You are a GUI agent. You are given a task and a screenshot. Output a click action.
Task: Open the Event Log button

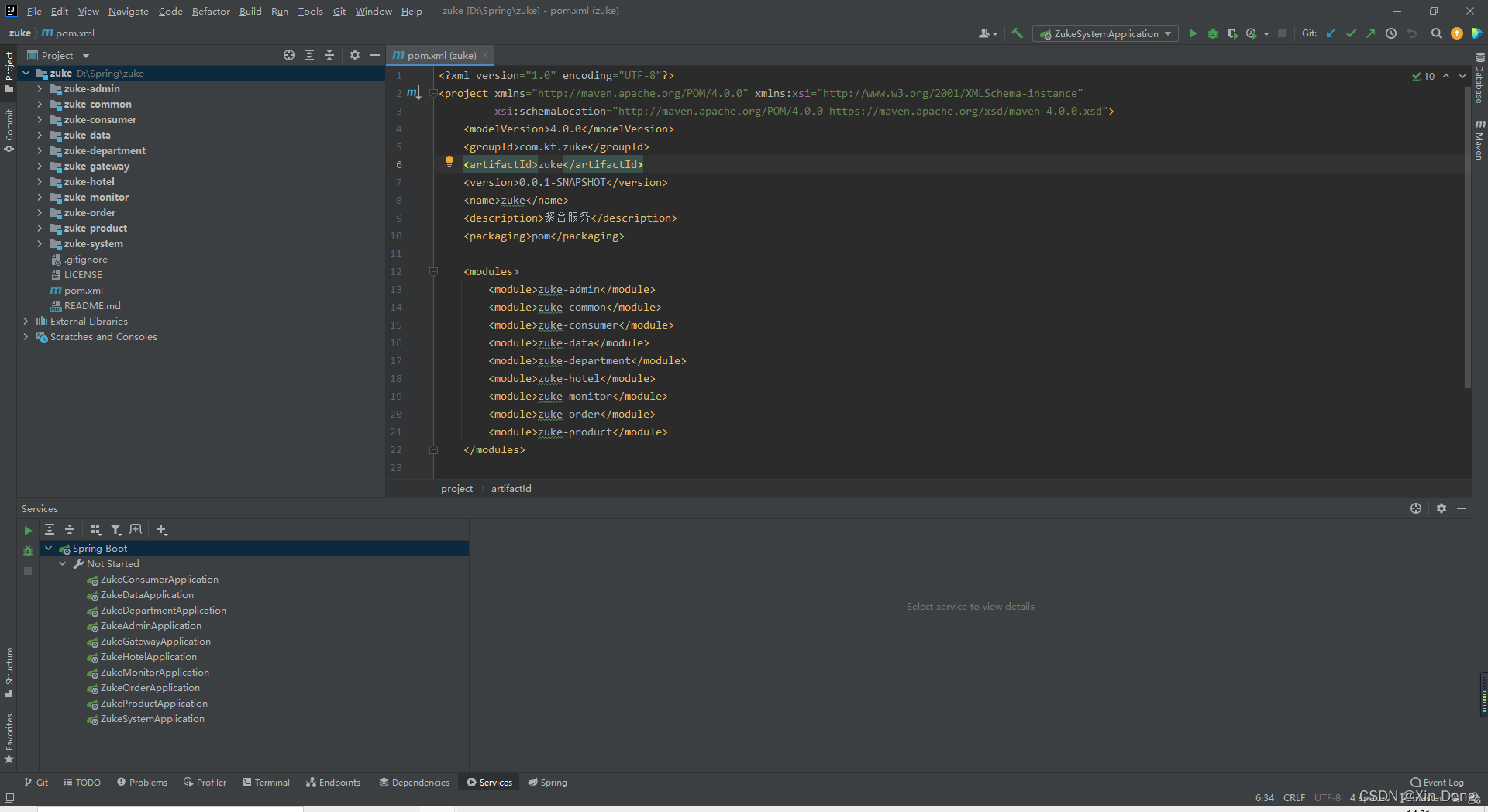coord(1438,783)
